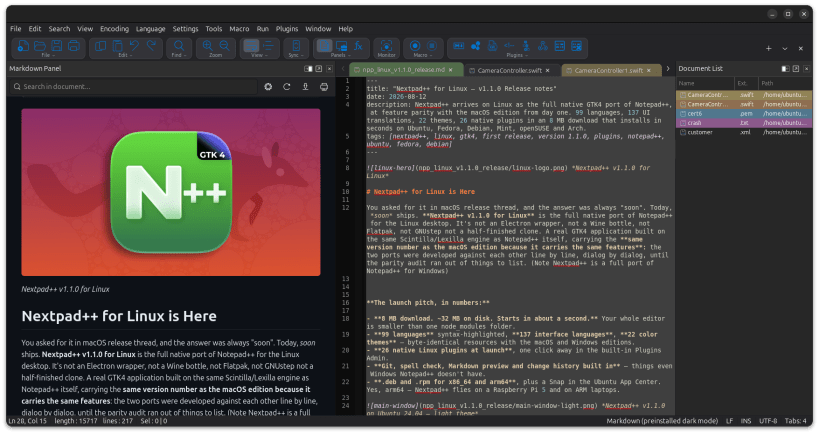Expand the Macro toolbar group dropdown
This screenshot has width=819, height=434.
click(423, 55)
